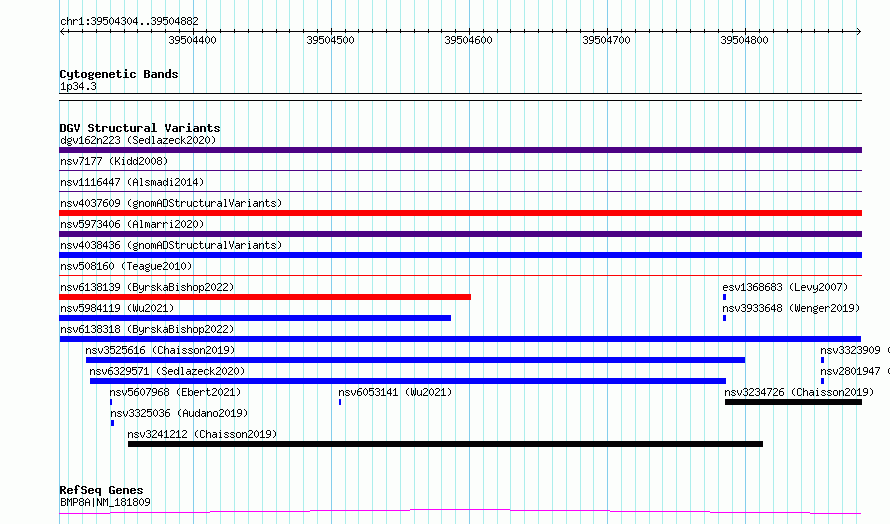
Task: Click nsv6053141 (Wu2021) label
Action: pyautogui.click(x=395, y=392)
